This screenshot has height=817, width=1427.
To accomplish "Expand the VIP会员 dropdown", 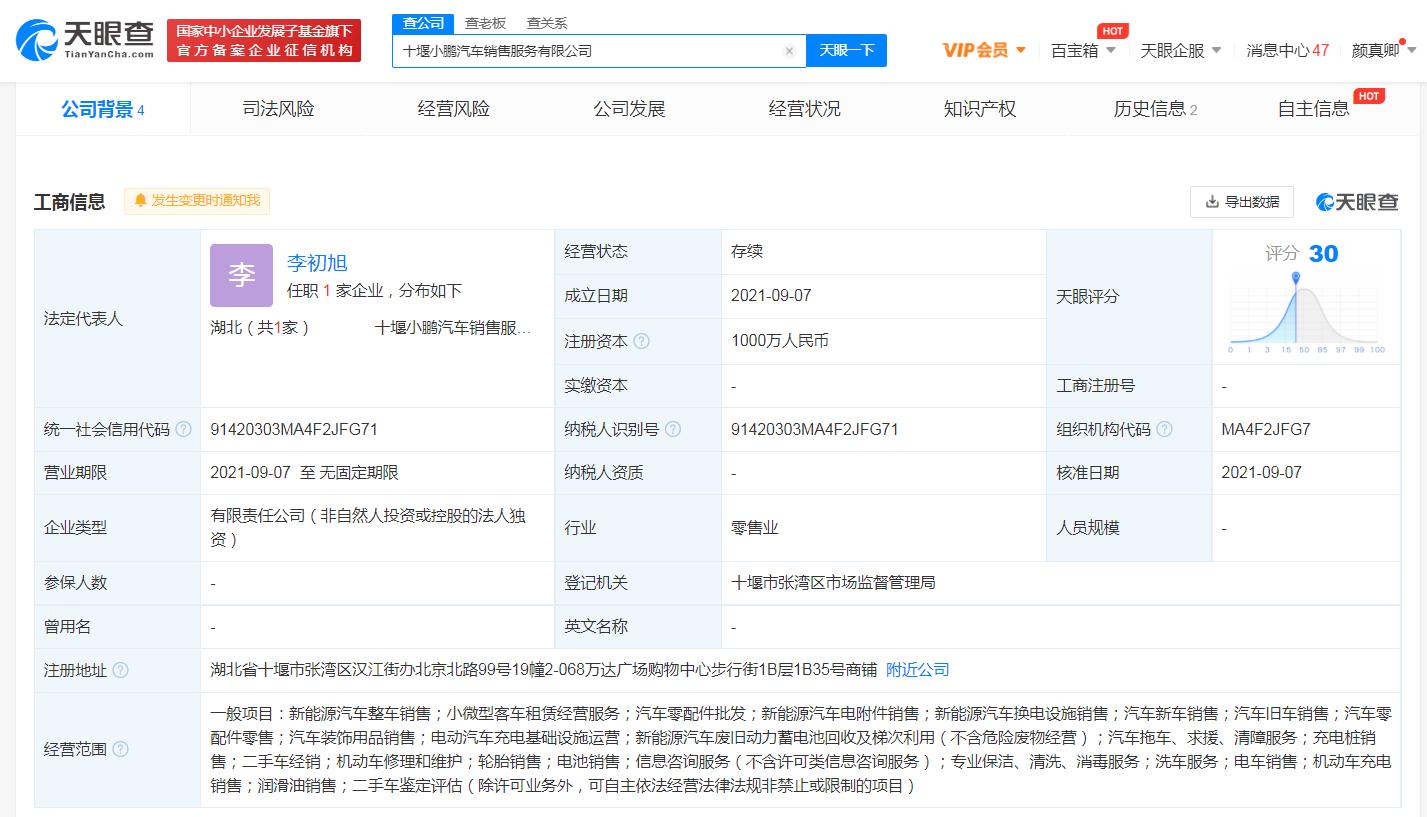I will 984,50.
